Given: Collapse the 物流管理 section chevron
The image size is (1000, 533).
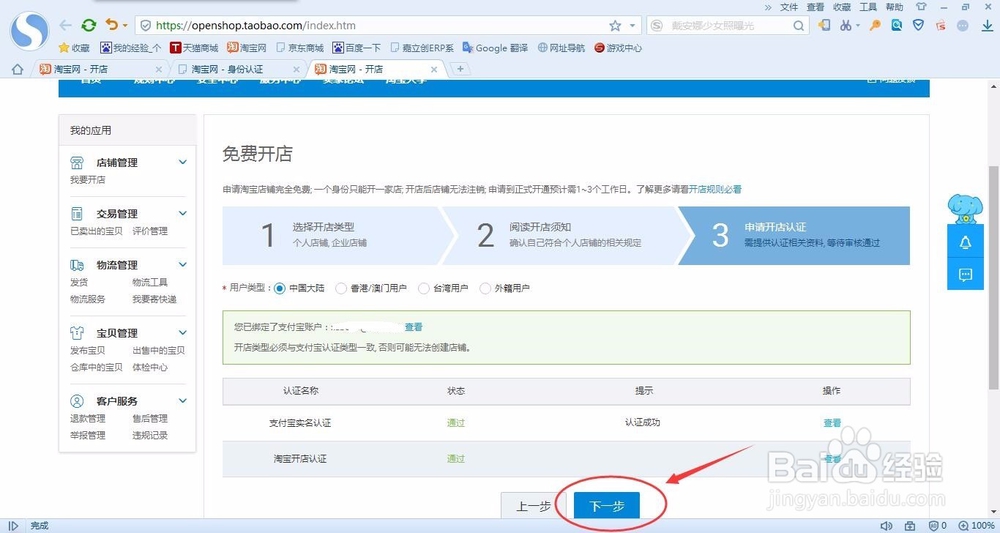Looking at the screenshot, I should pos(182,264).
